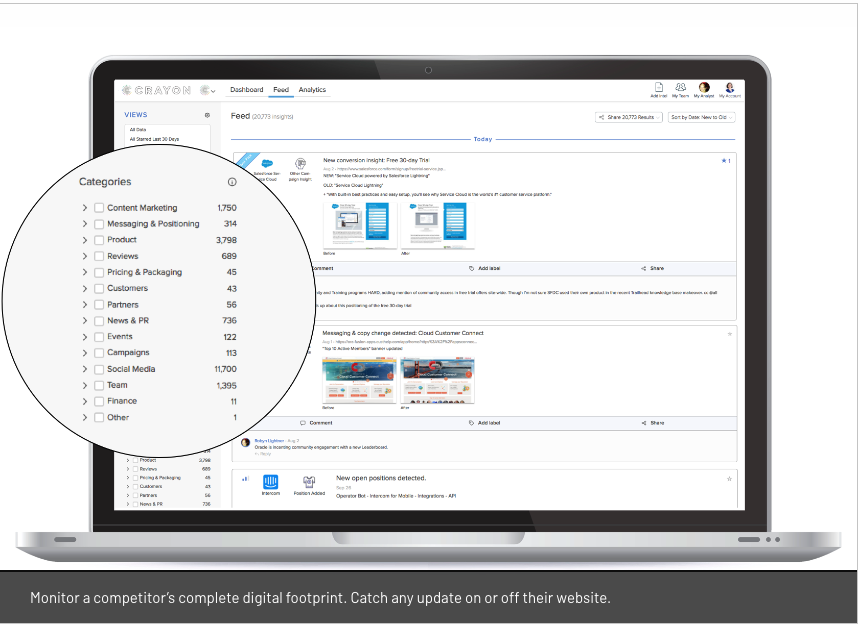
Task: Click Add label on Cloud Customer Connect insight
Action: (x=485, y=423)
